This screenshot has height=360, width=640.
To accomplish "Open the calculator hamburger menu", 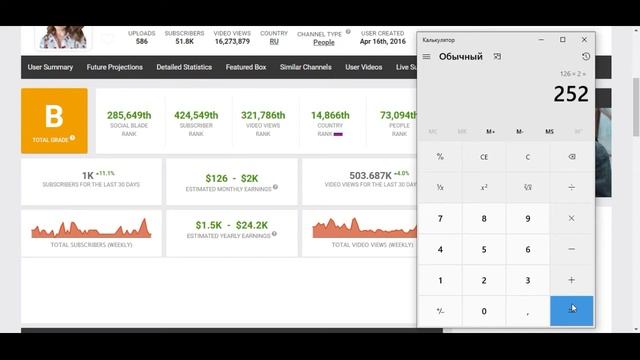I will click(x=426, y=57).
